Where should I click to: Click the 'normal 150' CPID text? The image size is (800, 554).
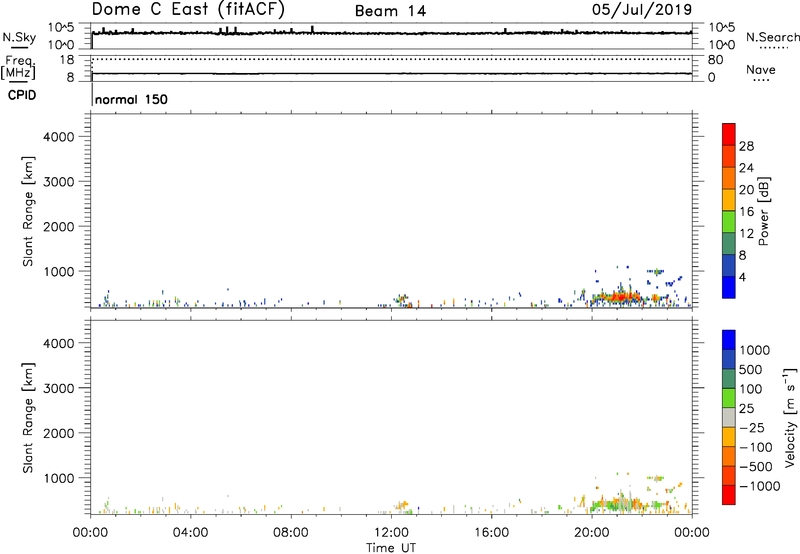[131, 99]
